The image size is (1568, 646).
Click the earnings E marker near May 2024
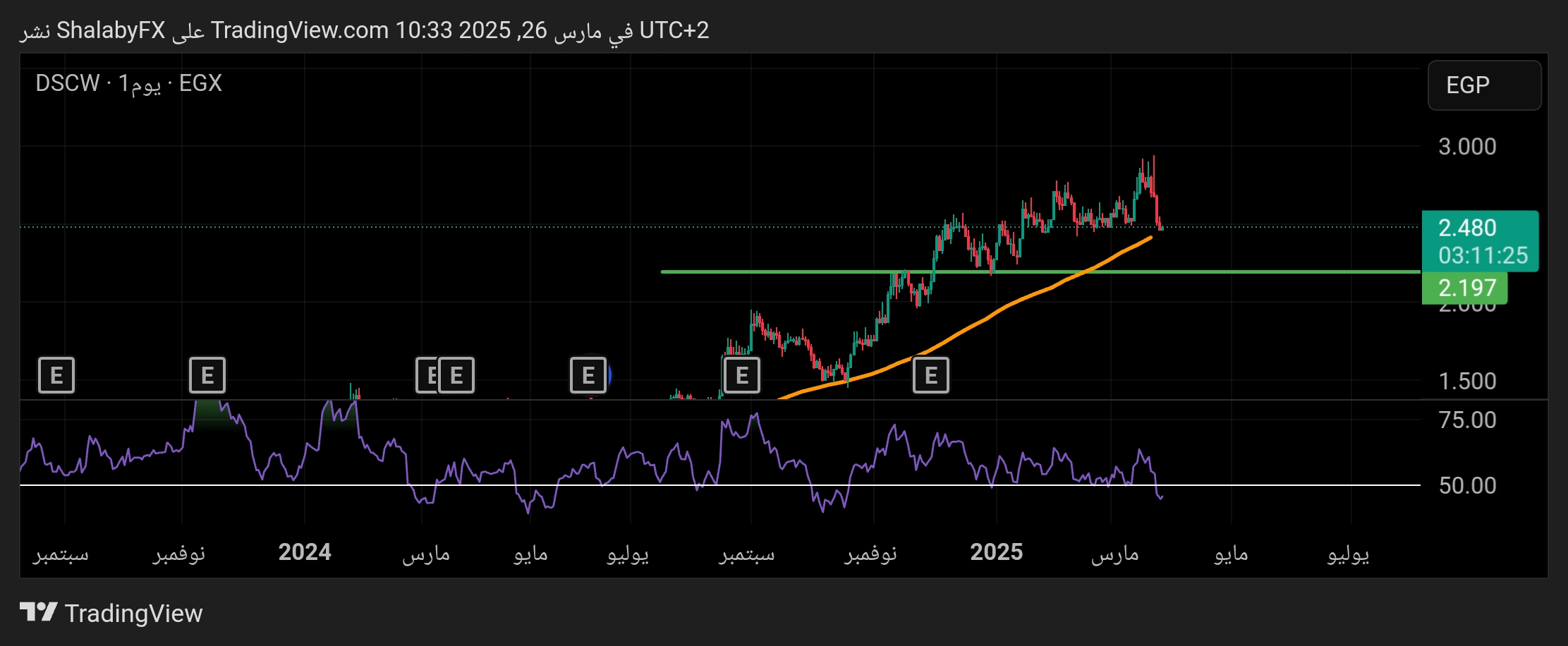[588, 375]
